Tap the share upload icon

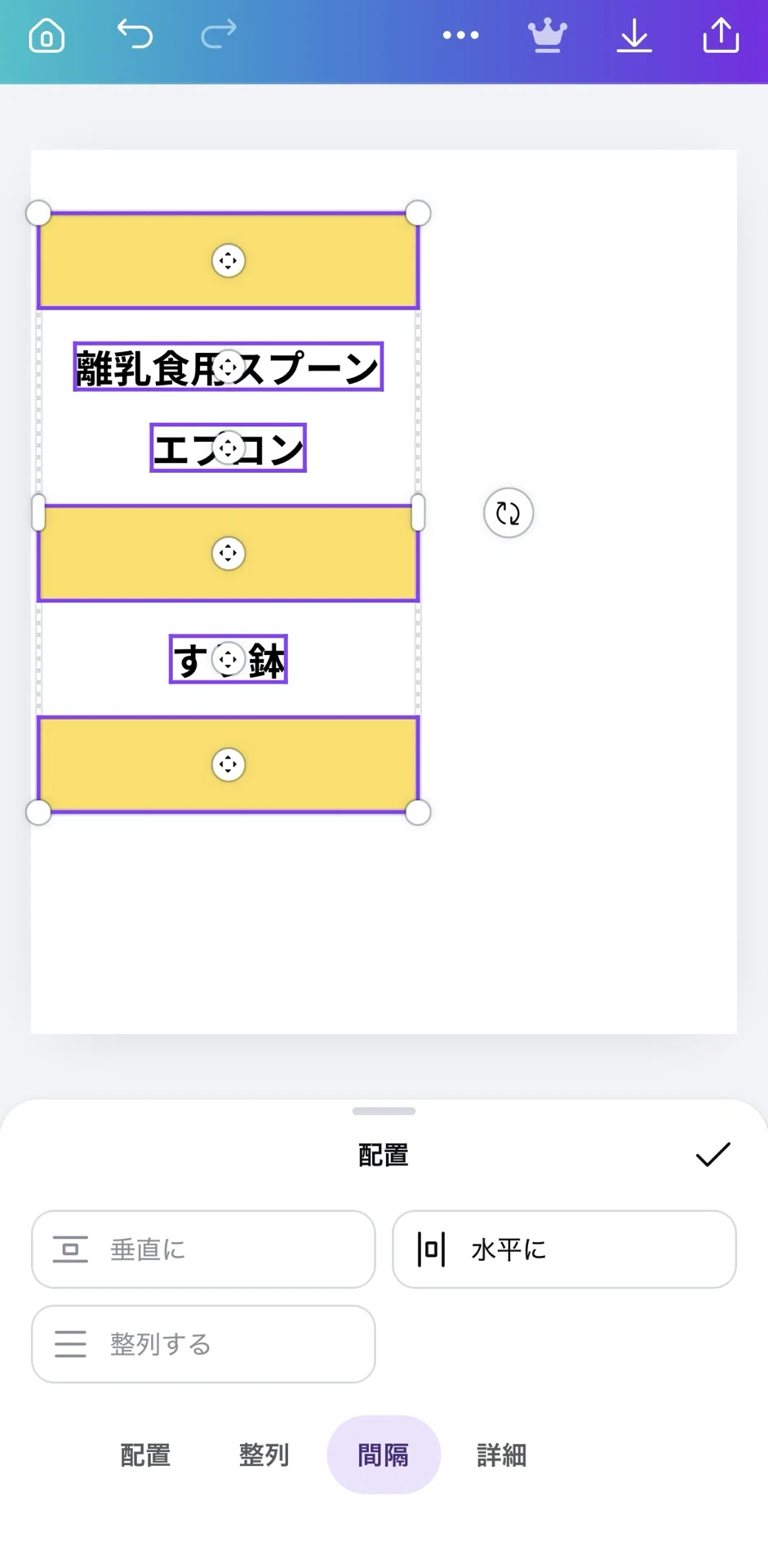[721, 35]
